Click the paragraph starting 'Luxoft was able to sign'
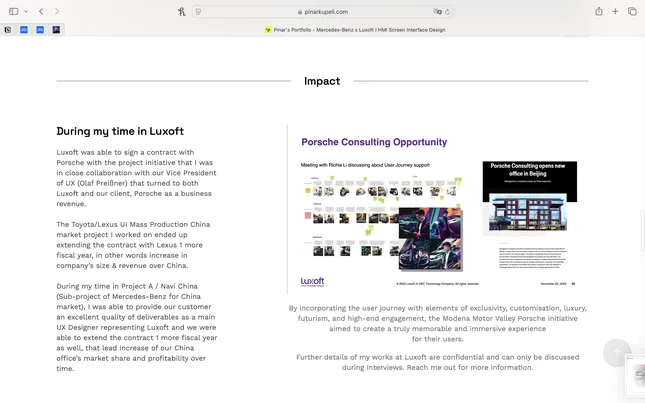The height and width of the screenshot is (403, 645). pos(137,178)
